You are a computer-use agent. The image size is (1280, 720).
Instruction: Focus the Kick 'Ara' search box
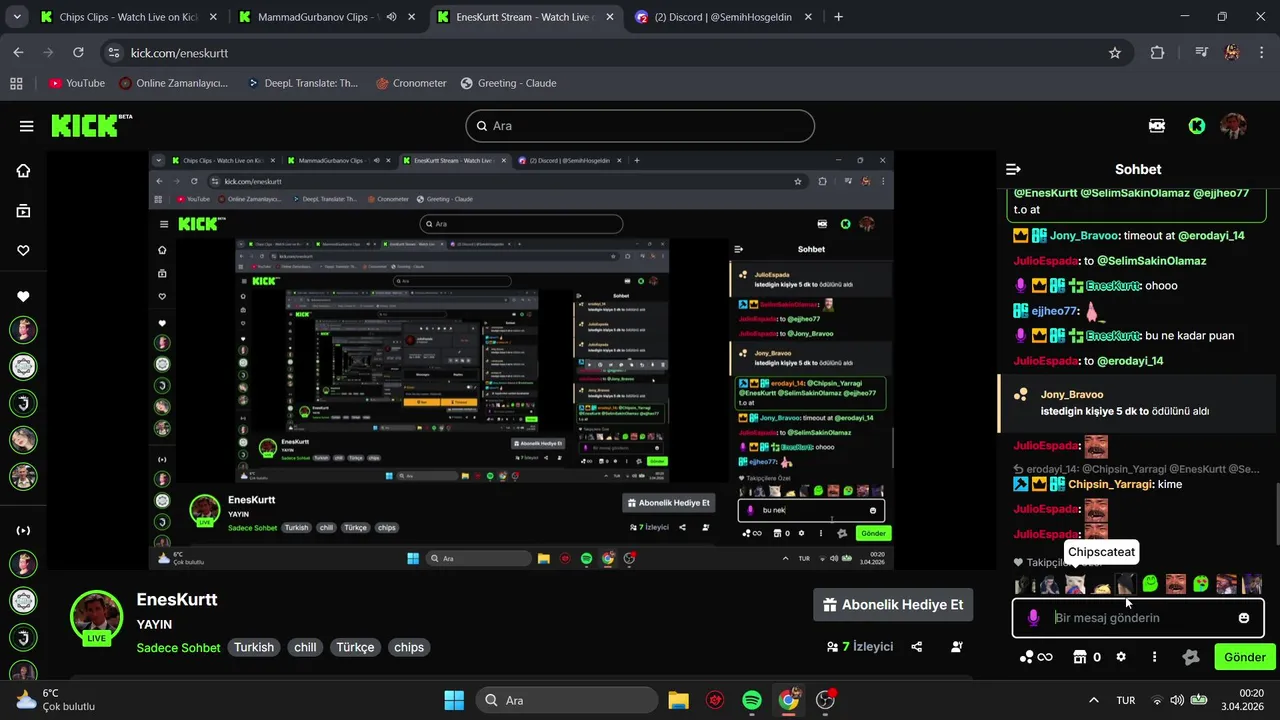[640, 126]
